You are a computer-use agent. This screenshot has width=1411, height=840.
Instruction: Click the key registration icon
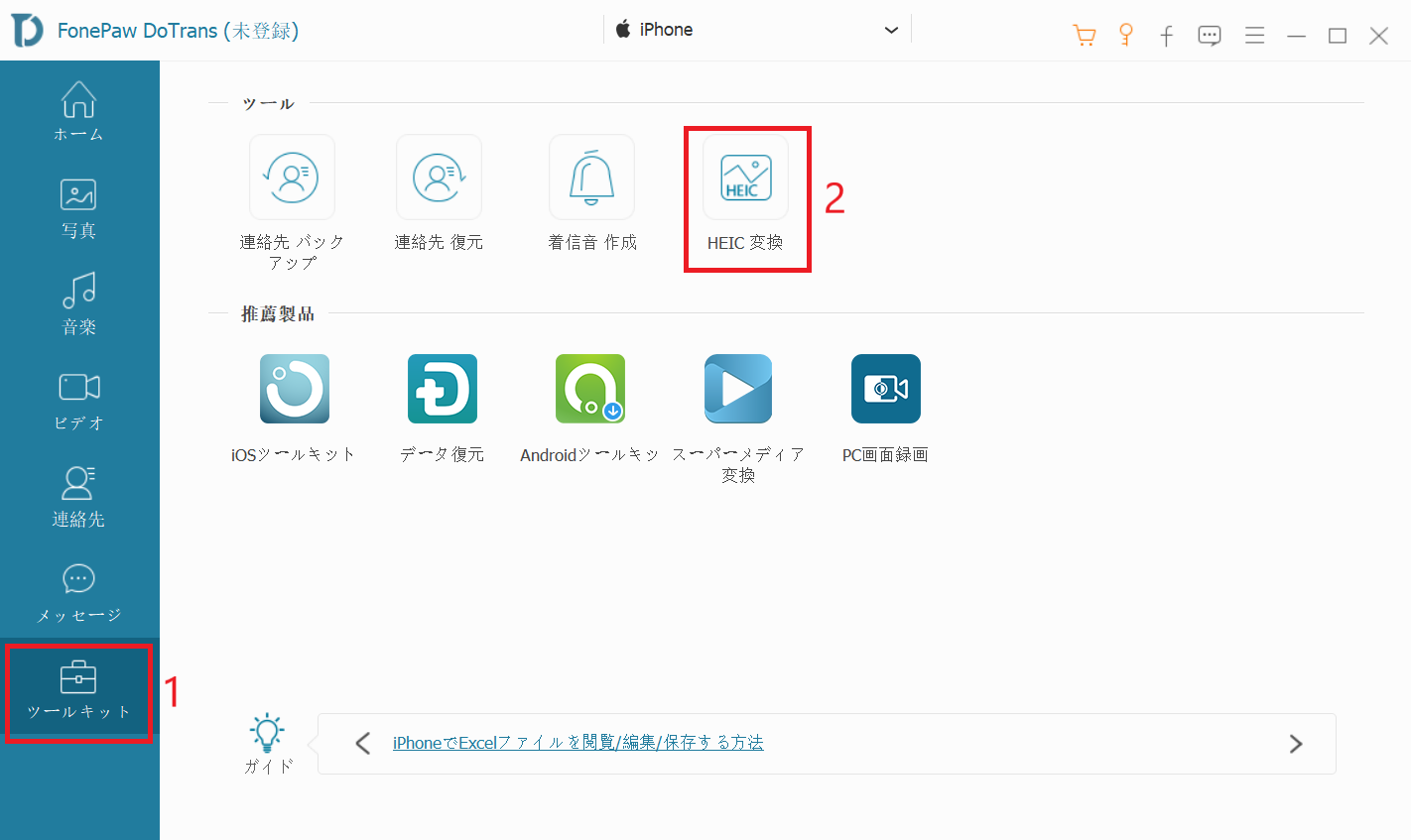point(1125,35)
